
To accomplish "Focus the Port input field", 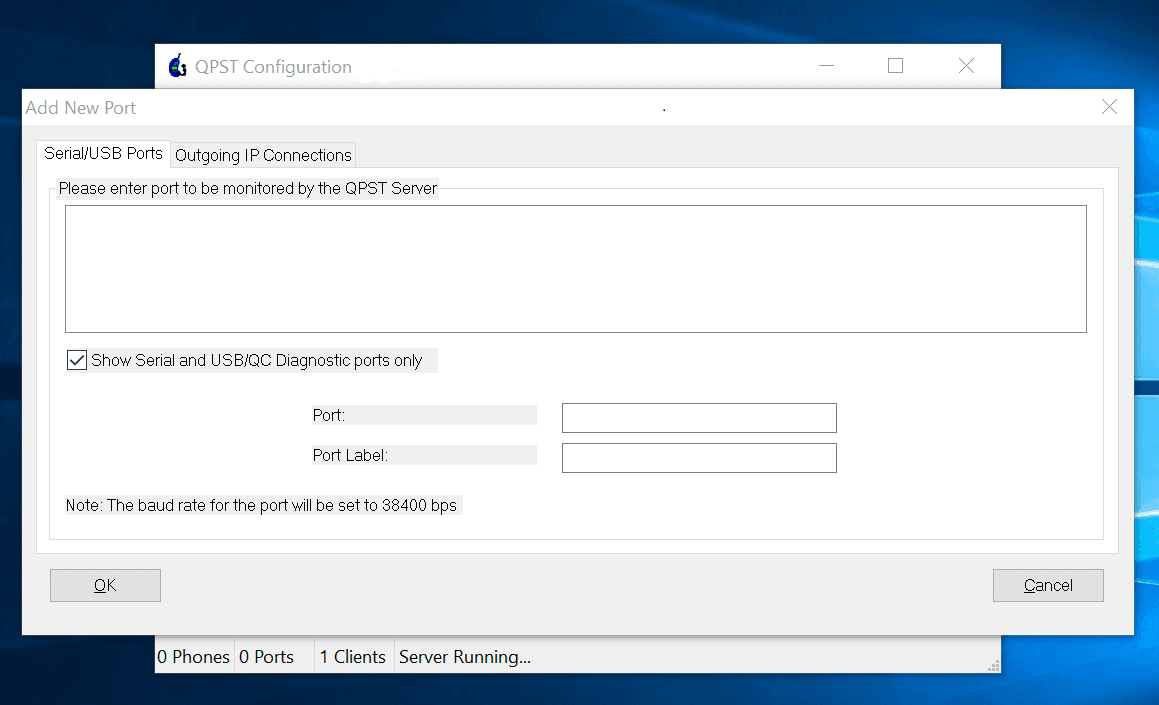I will click(x=699, y=418).
